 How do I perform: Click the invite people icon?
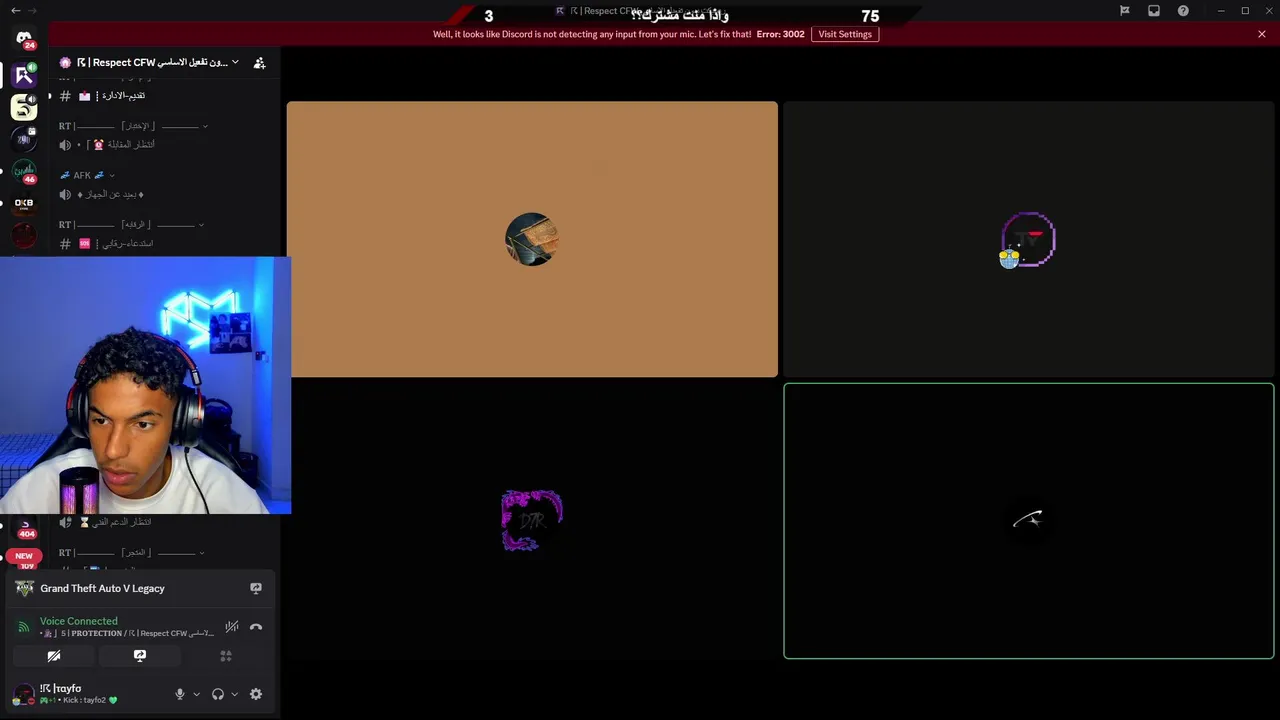pos(259,62)
